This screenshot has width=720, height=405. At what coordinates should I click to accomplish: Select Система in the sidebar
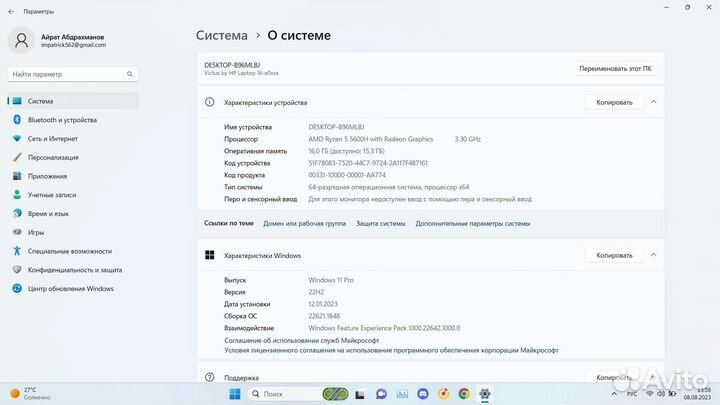[x=73, y=101]
